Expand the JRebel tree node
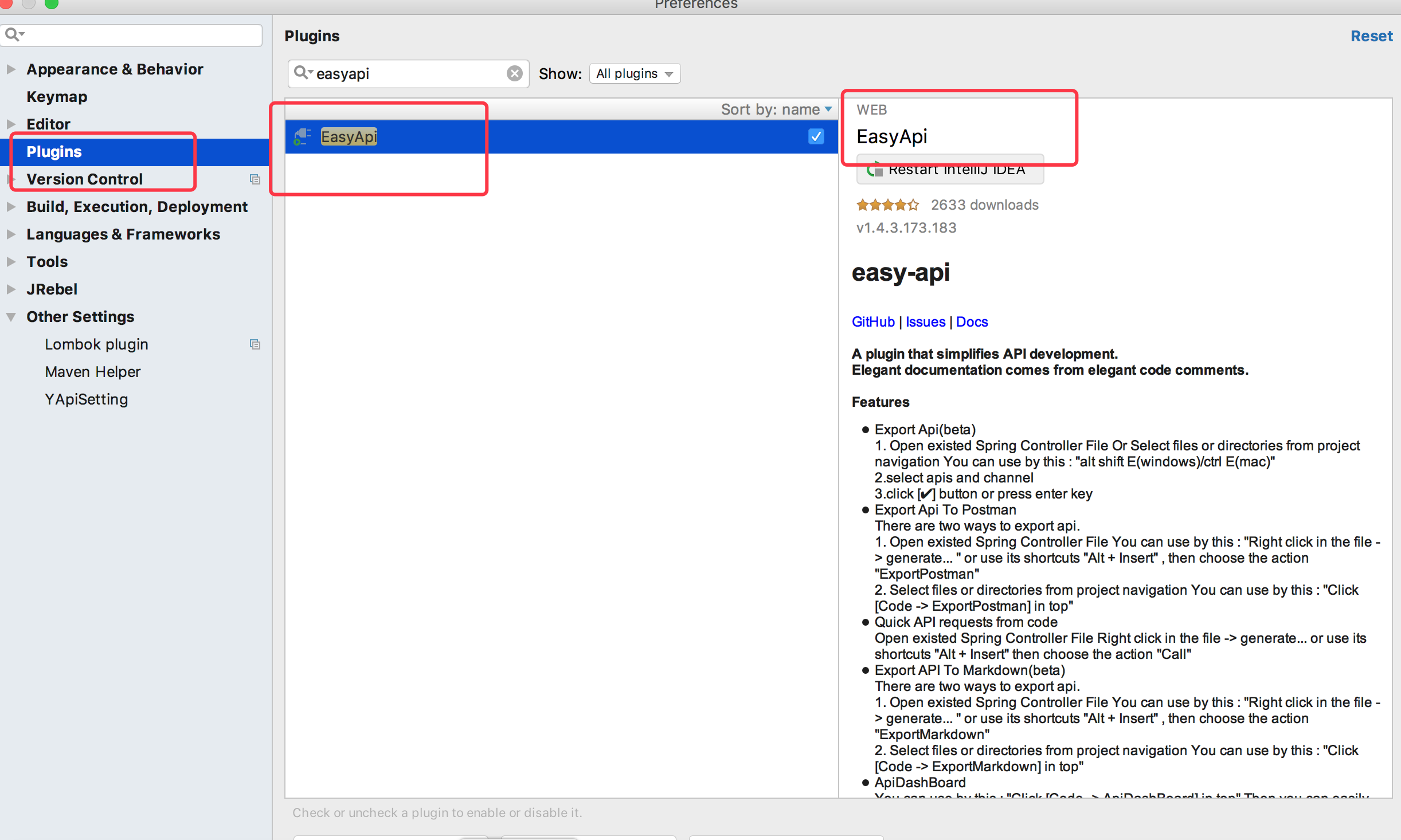Screen dimensions: 1401x840 coord(10,289)
